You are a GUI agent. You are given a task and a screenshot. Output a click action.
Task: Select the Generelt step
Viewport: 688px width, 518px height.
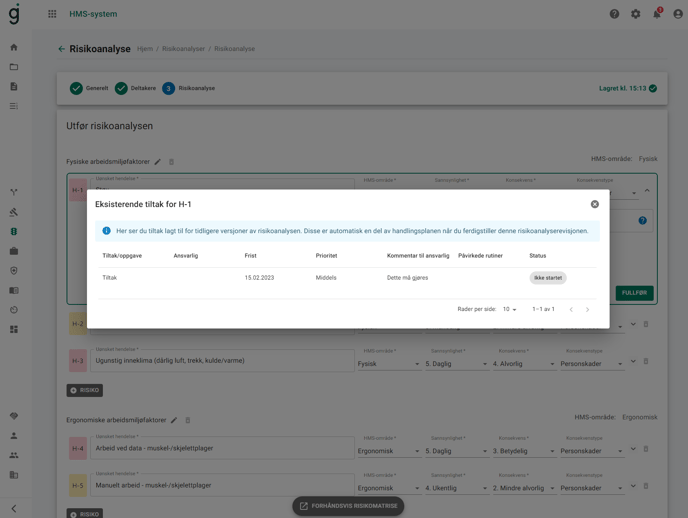pos(89,88)
